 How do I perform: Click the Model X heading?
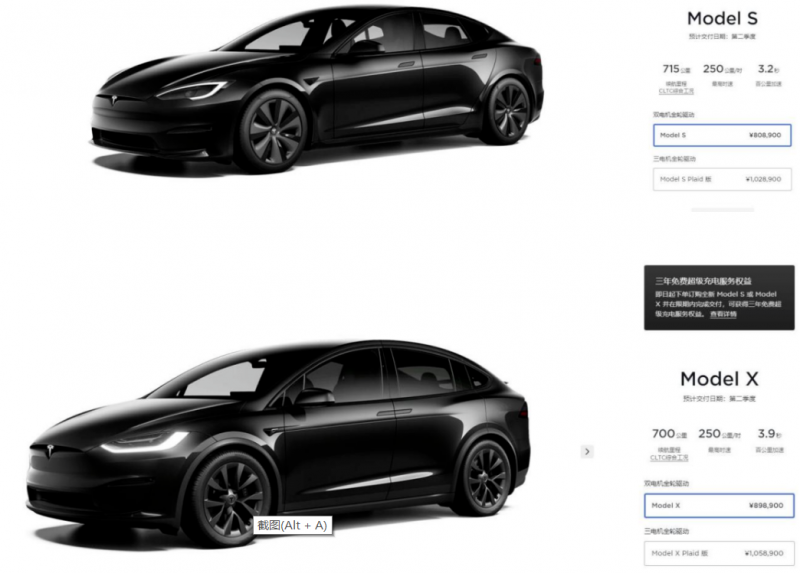point(719,379)
